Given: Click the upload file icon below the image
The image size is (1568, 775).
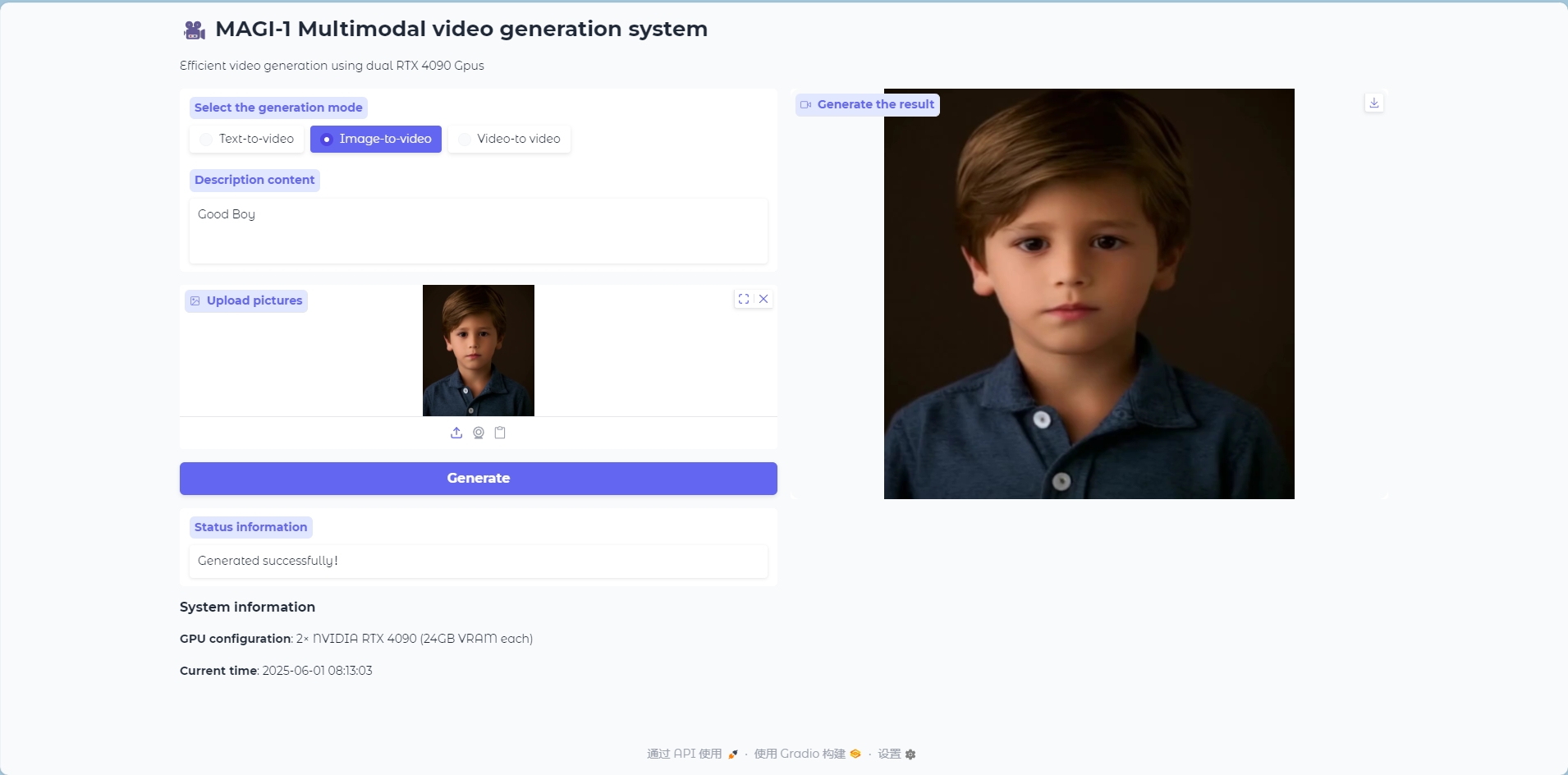Looking at the screenshot, I should point(456,433).
